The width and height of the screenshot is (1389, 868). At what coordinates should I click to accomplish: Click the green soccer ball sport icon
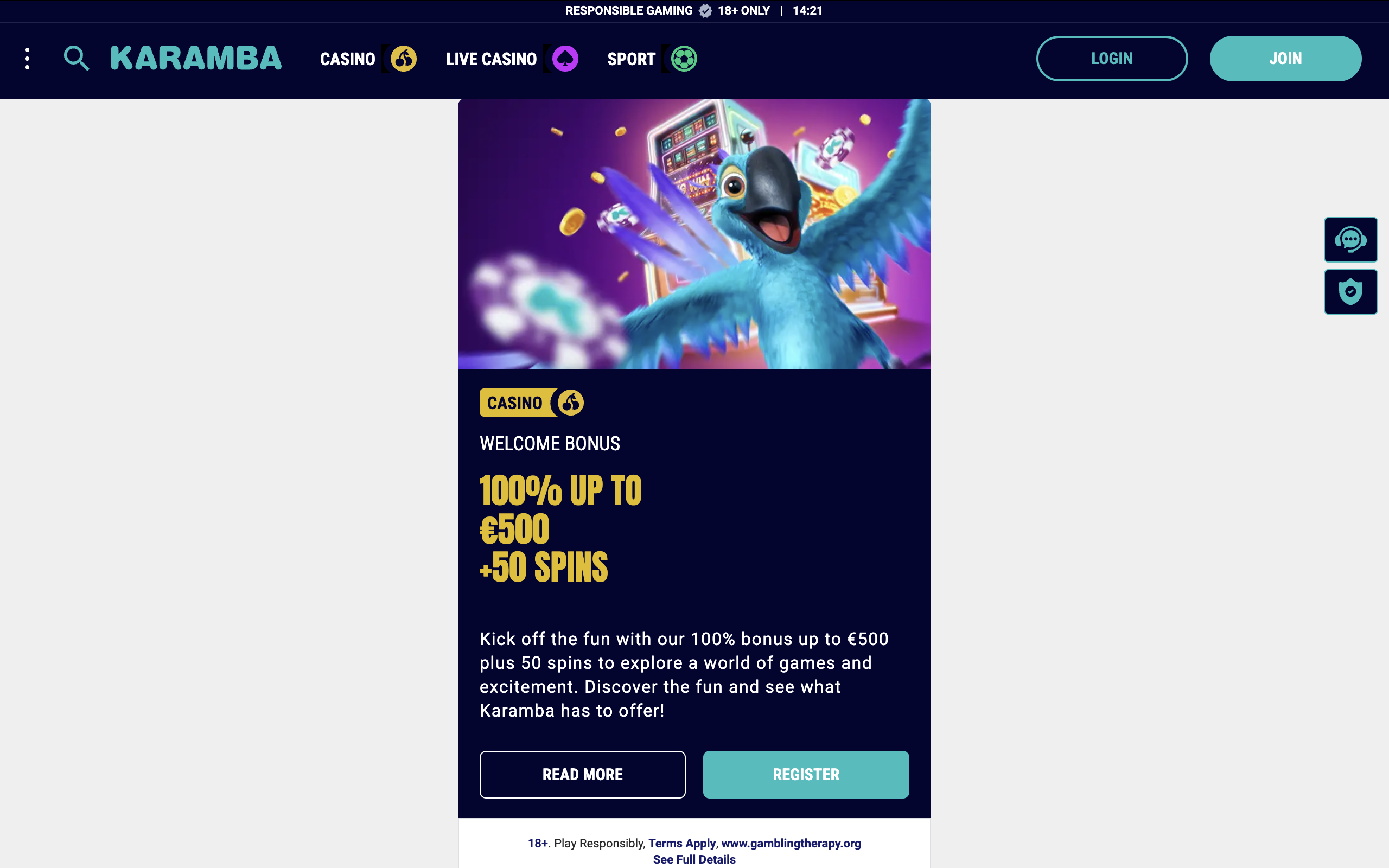(x=684, y=59)
